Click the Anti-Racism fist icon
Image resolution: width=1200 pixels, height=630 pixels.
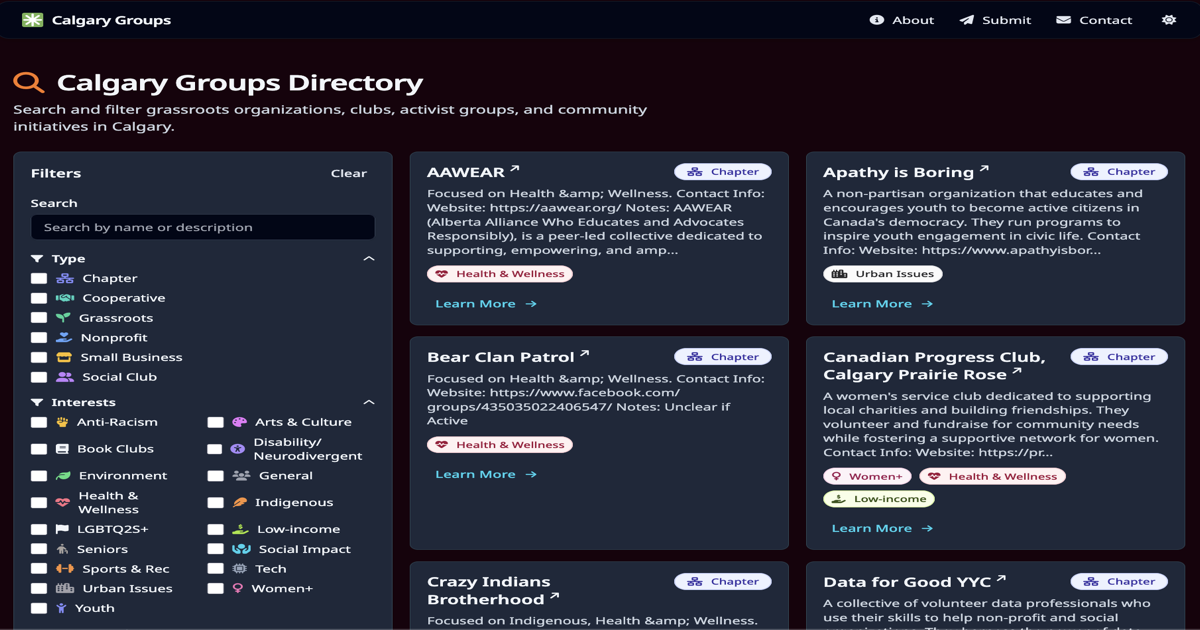(62, 422)
